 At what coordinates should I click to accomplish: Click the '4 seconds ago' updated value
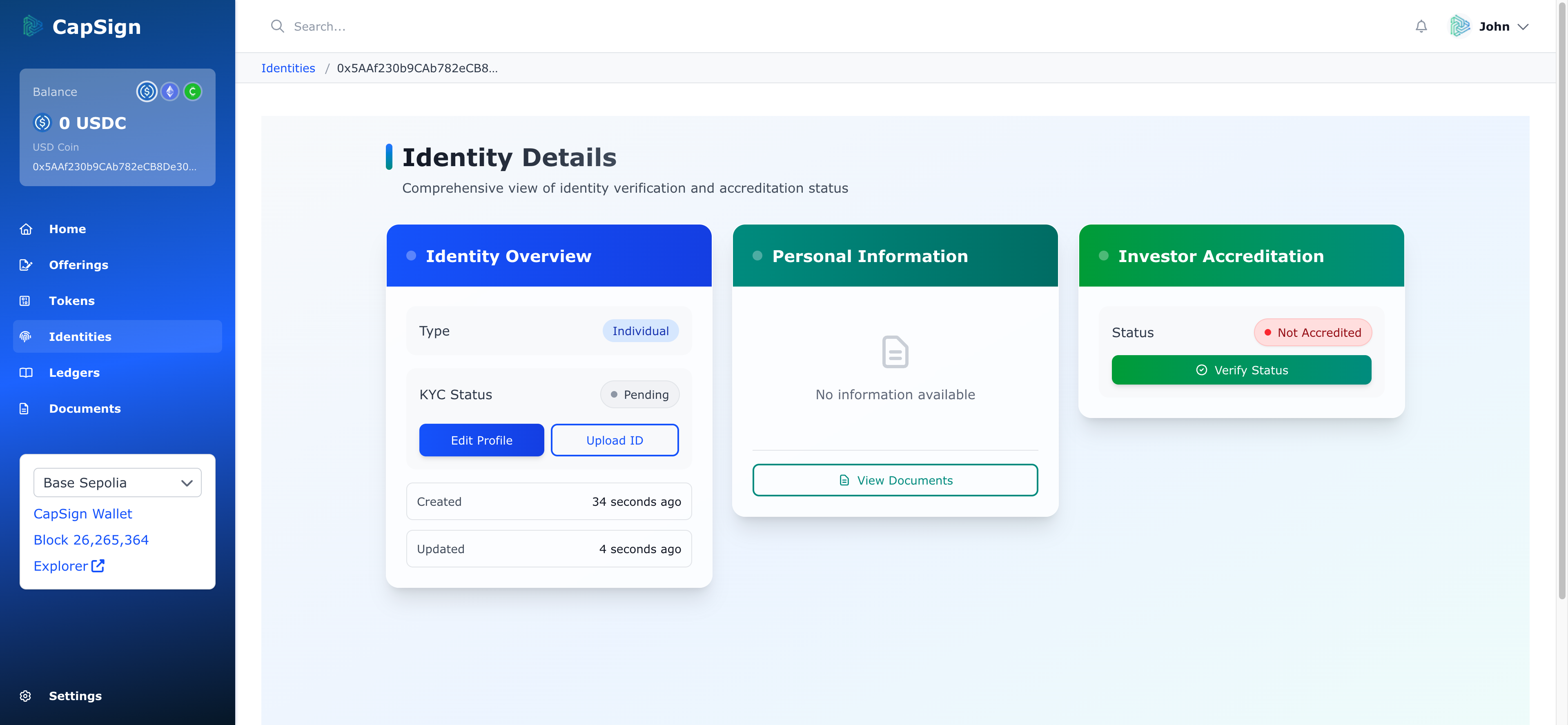pos(640,549)
